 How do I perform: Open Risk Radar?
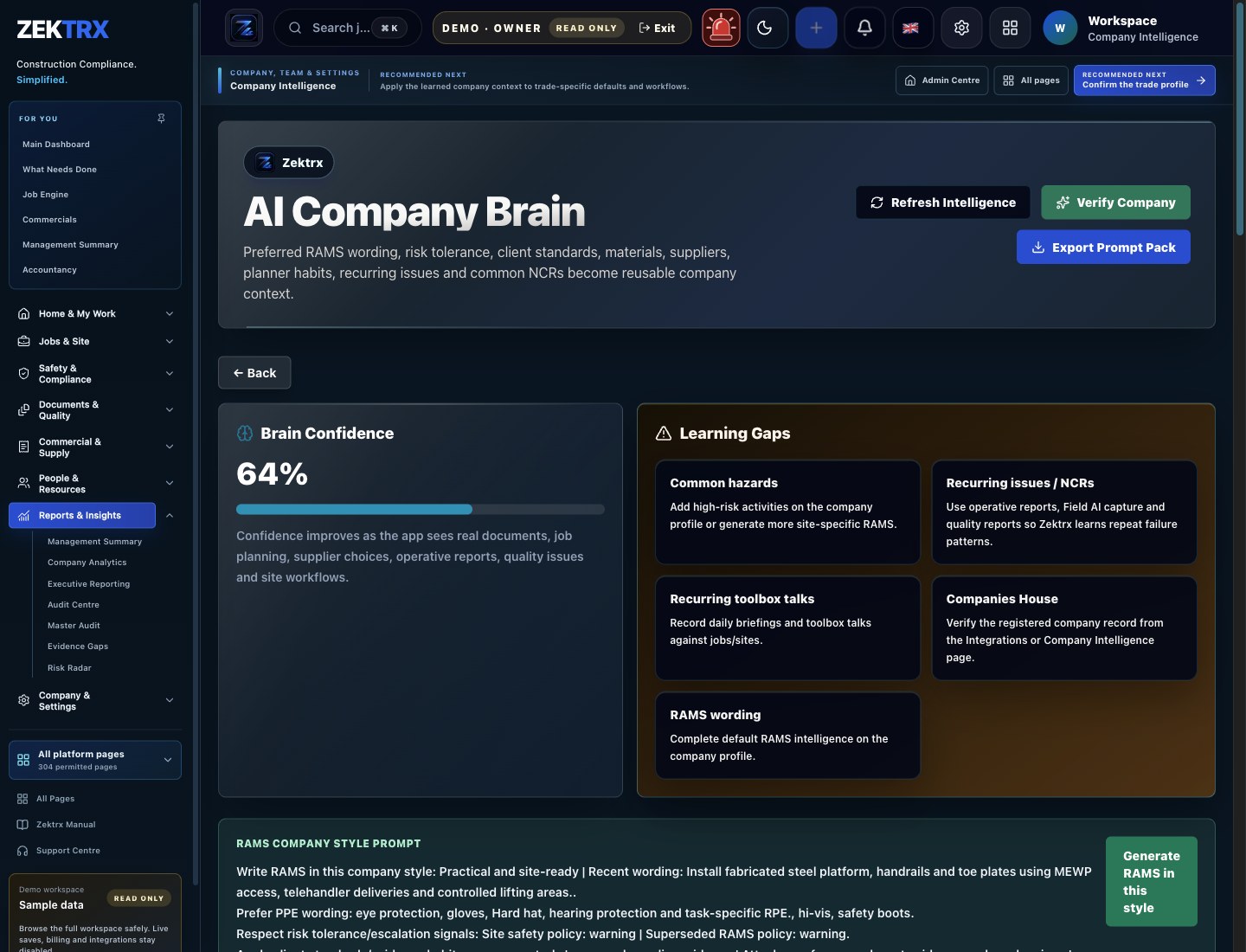click(x=69, y=668)
